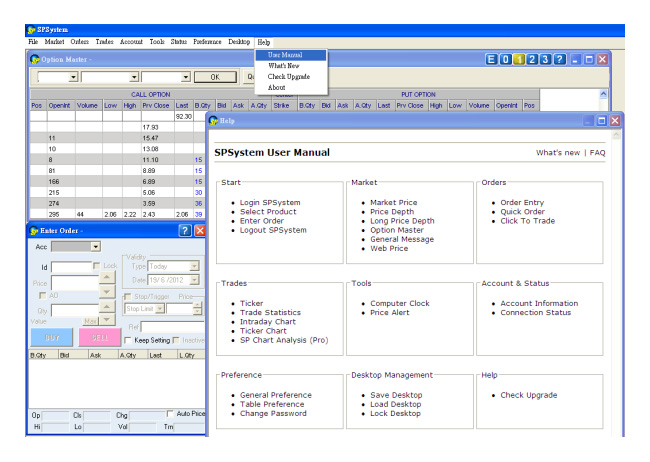Decrease Qty with down arrow
The image size is (650, 462).
[107, 319]
